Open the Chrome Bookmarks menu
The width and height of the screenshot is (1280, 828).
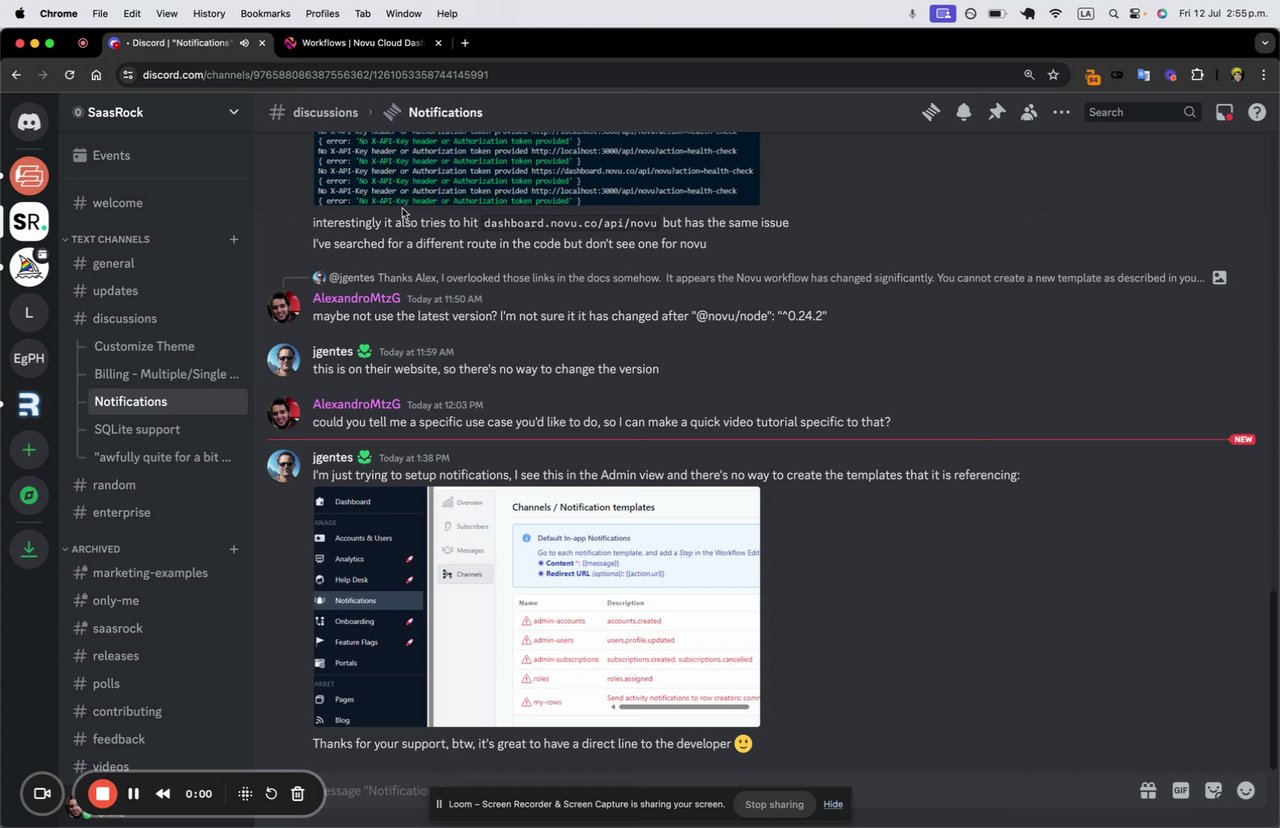click(265, 13)
